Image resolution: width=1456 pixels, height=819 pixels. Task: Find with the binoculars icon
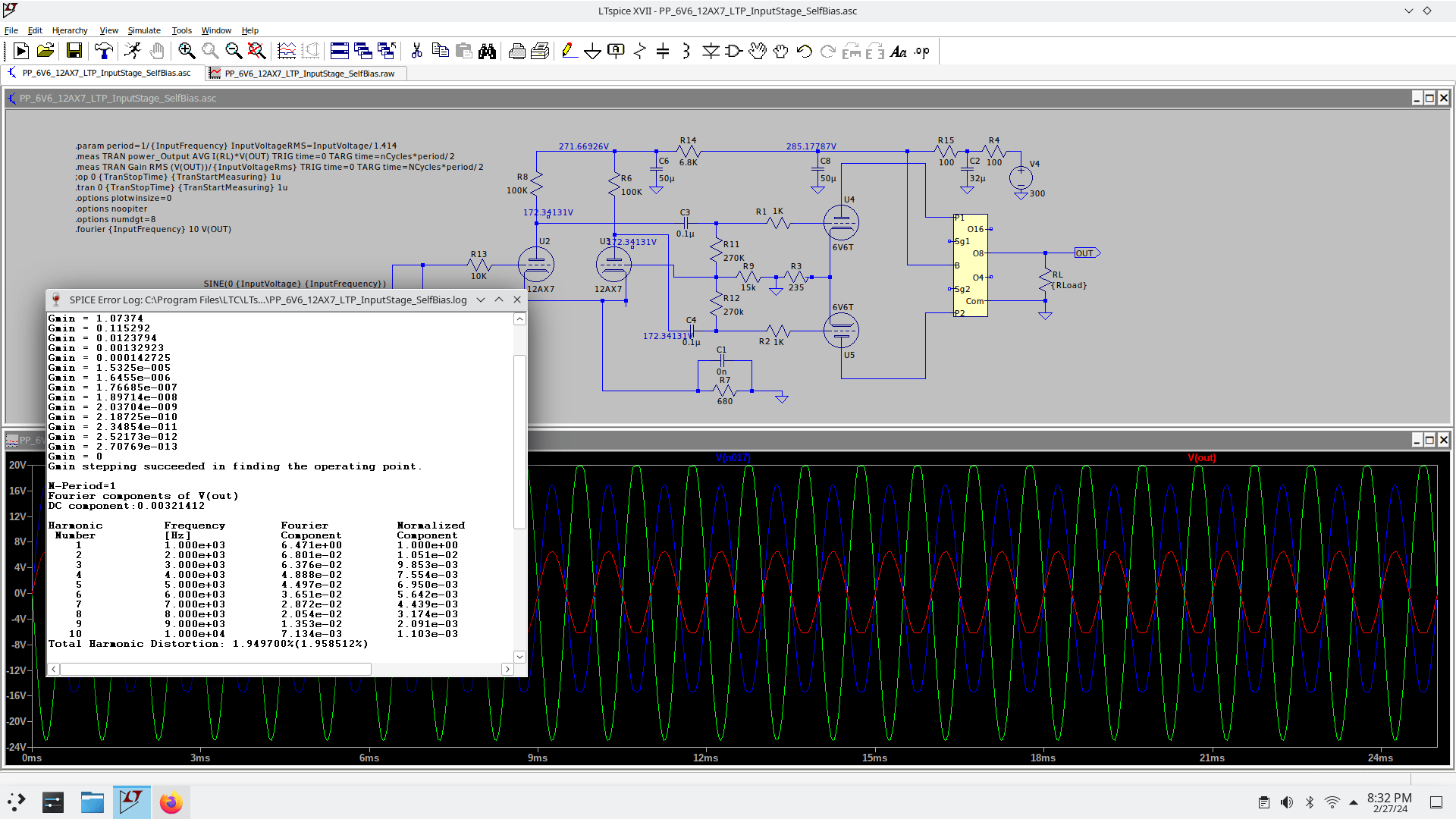point(487,51)
